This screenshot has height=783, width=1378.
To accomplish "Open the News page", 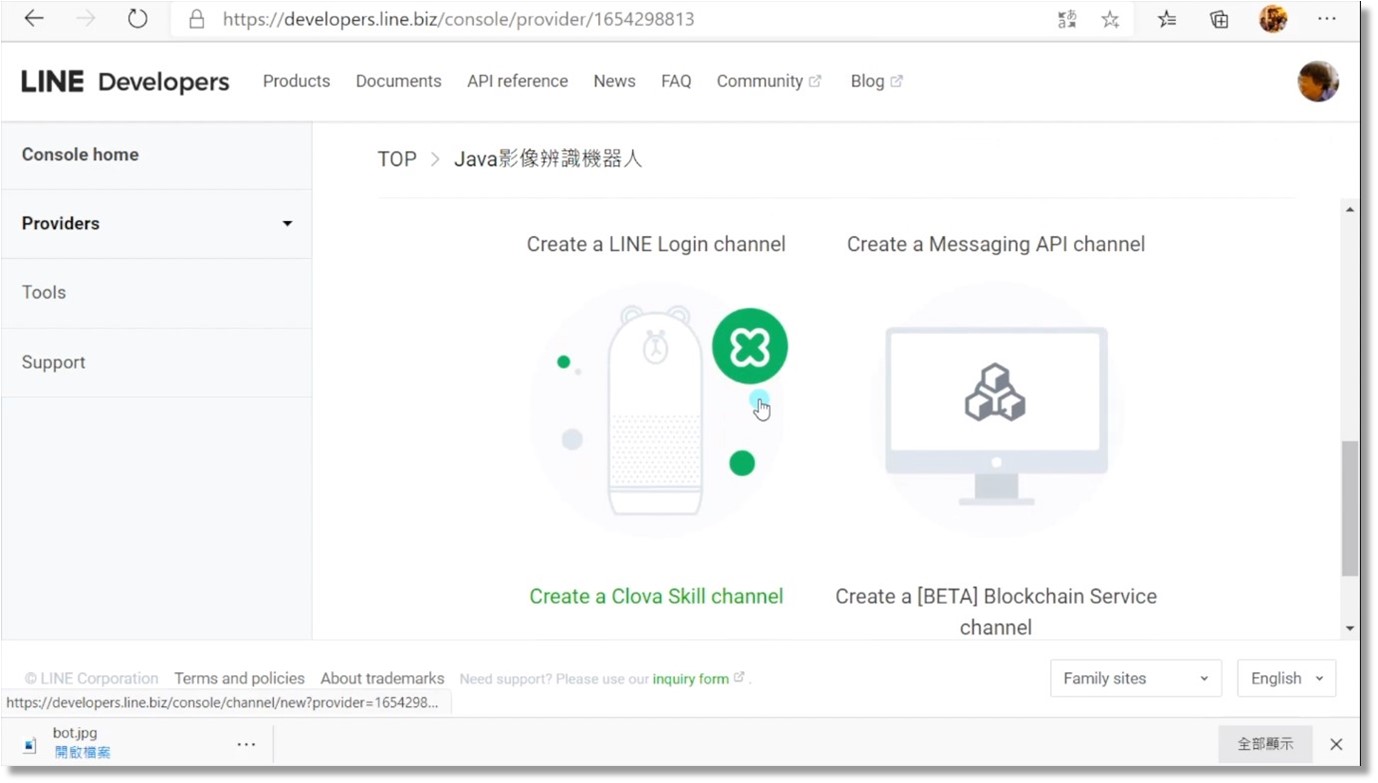I will [614, 81].
